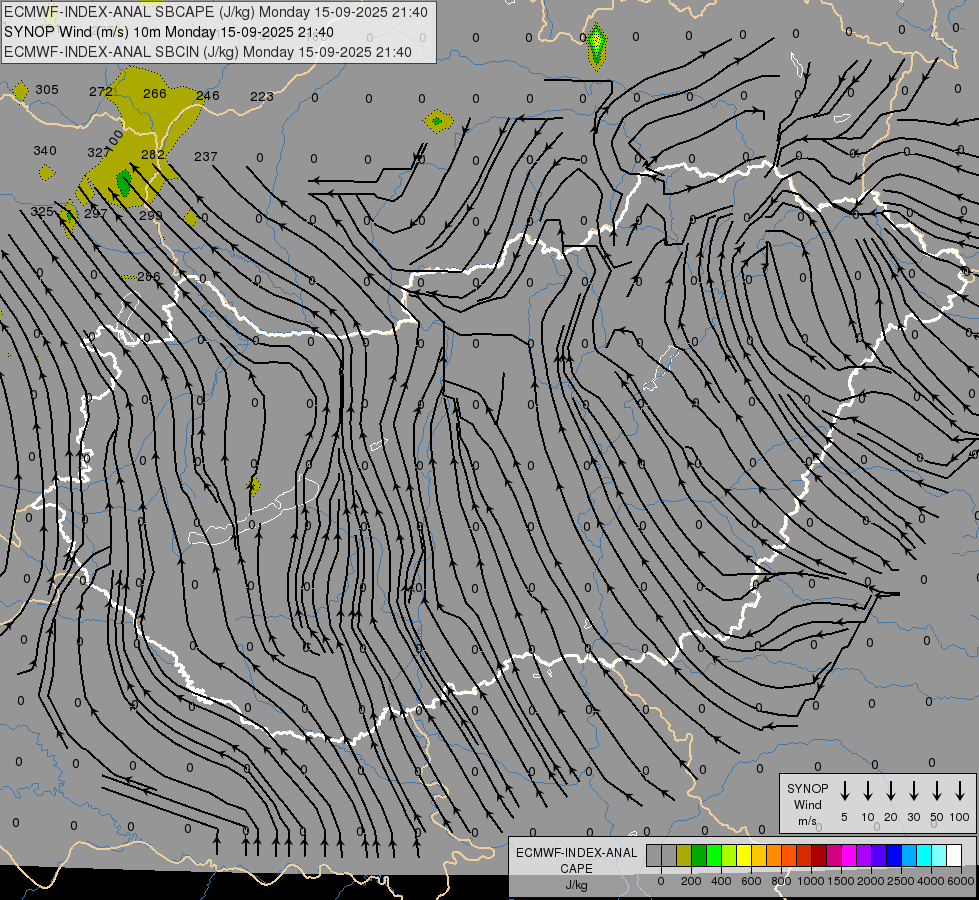Click the 282 CIN value on the map
Image resolution: width=979 pixels, height=900 pixels.
click(153, 154)
